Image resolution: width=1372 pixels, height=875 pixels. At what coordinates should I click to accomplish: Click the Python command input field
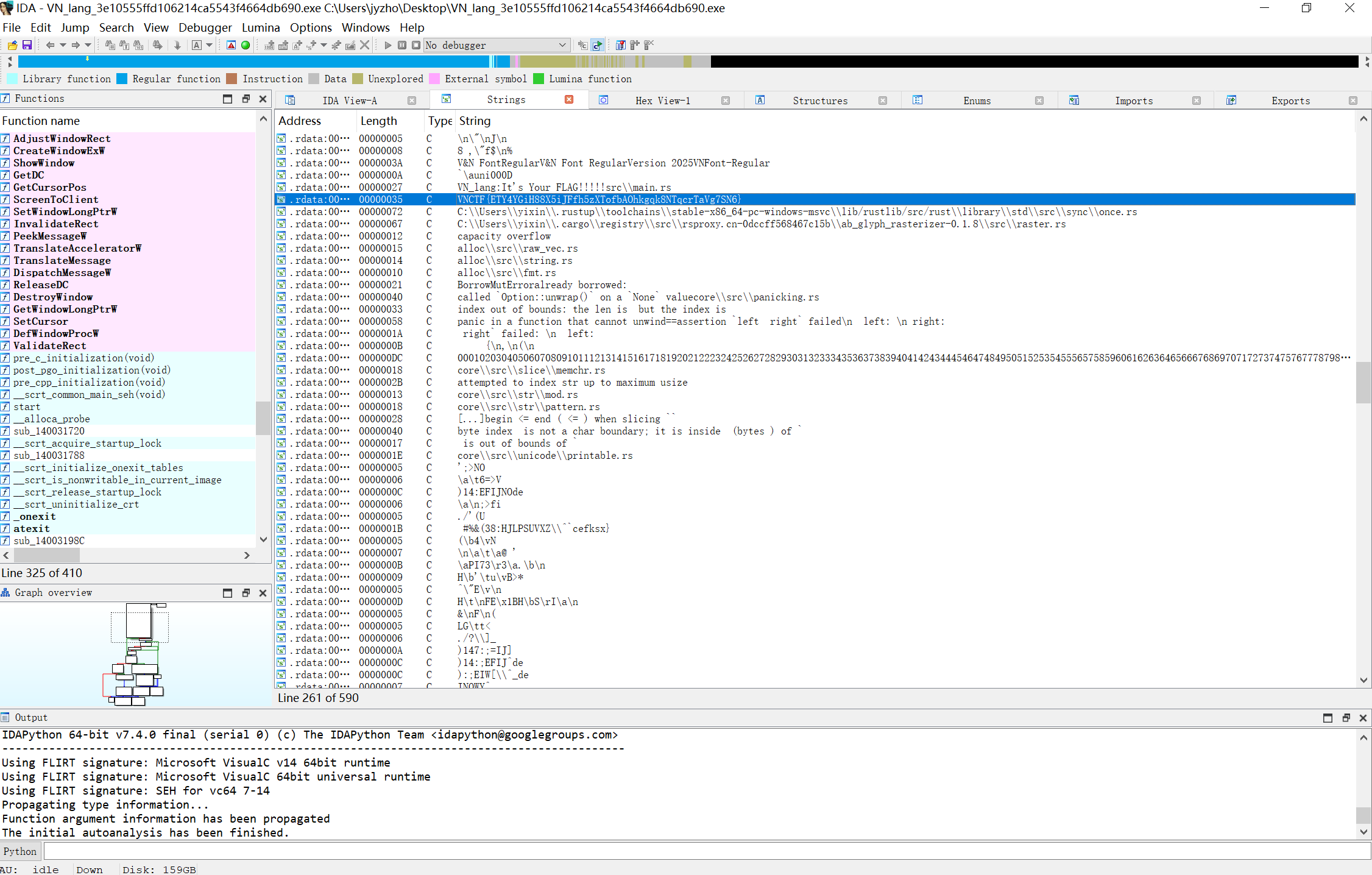pos(707,851)
